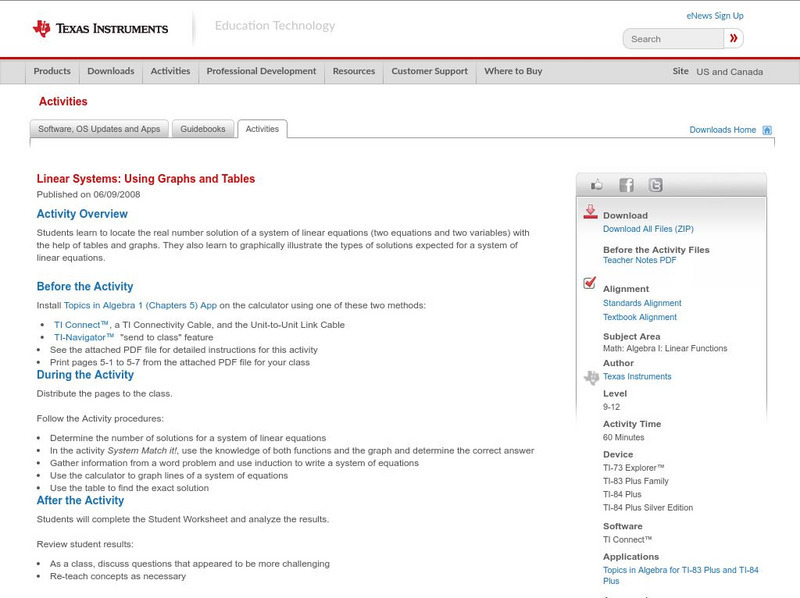
Task: Click the red download arrow icon
Action: [590, 212]
